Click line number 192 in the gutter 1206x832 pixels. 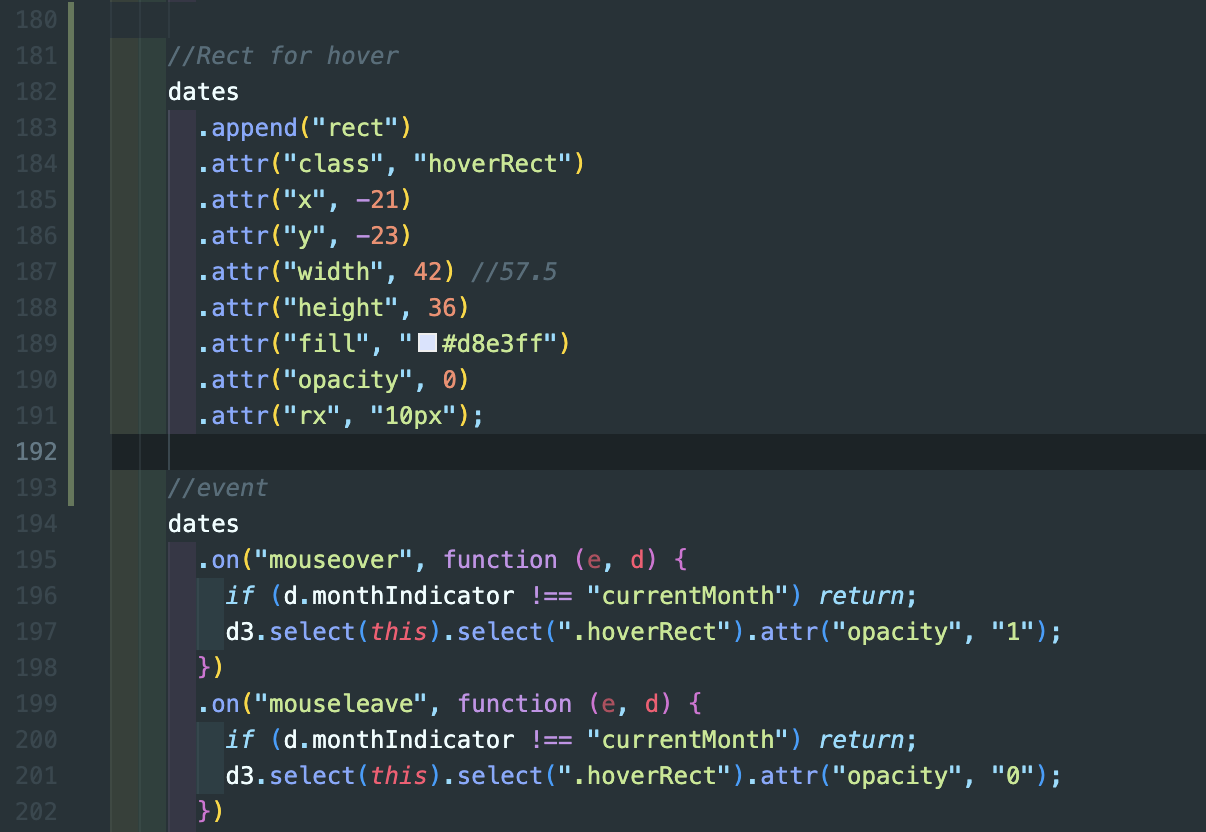37,452
